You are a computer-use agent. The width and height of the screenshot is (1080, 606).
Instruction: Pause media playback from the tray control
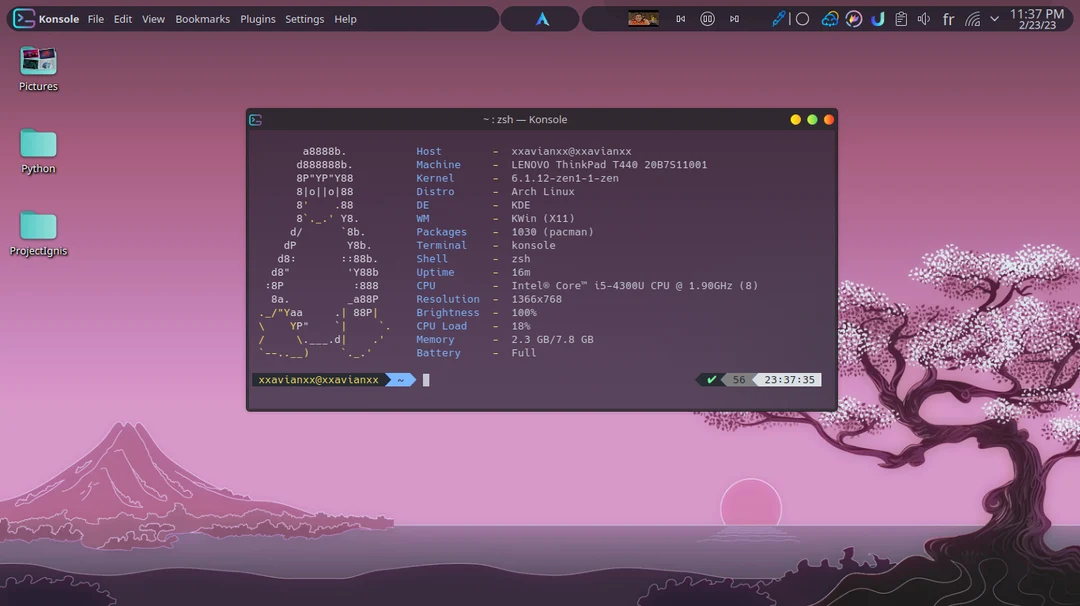tap(708, 18)
